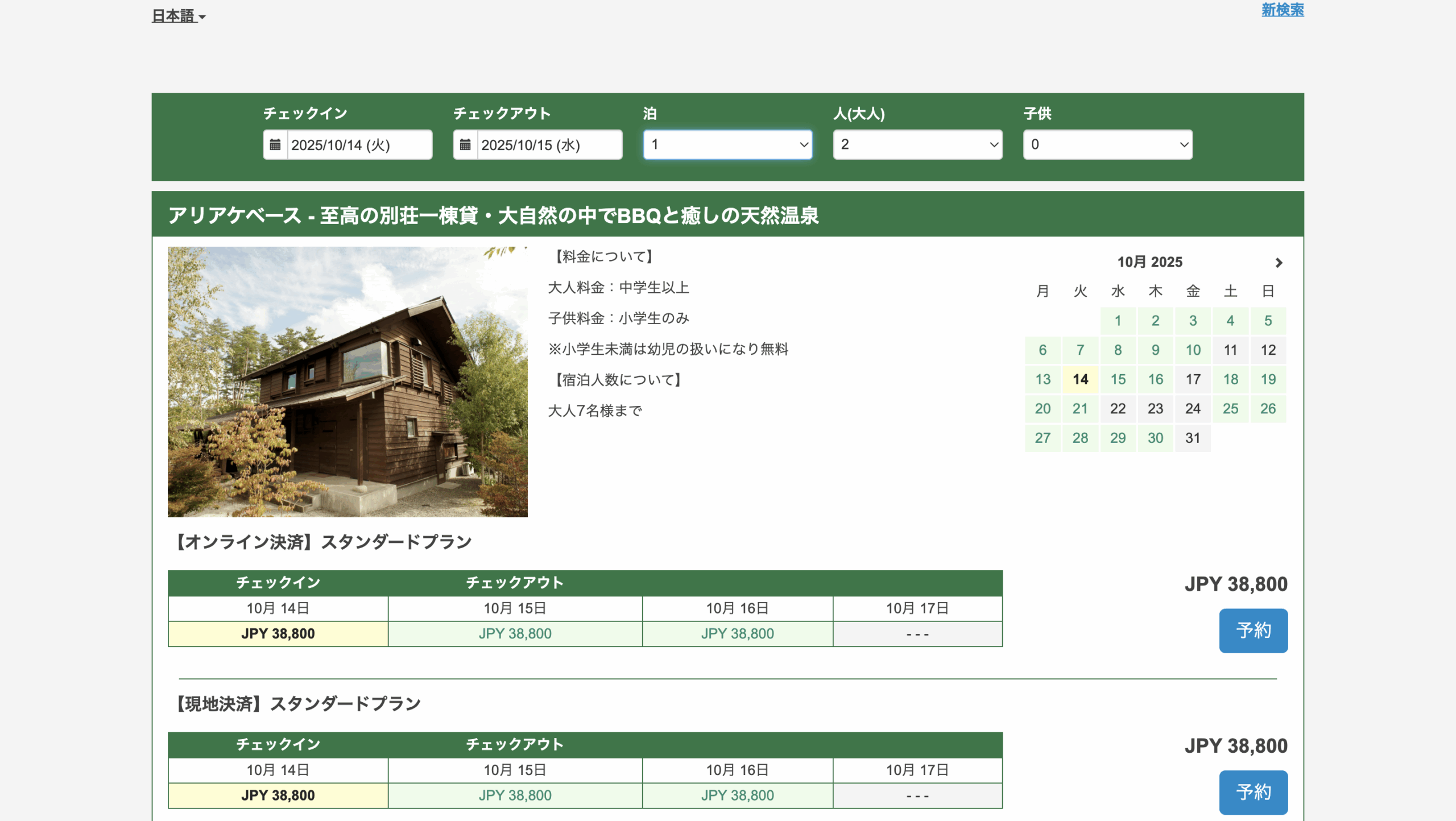Click the cabin photo thumbnail
Image resolution: width=1456 pixels, height=821 pixels.
(348, 382)
